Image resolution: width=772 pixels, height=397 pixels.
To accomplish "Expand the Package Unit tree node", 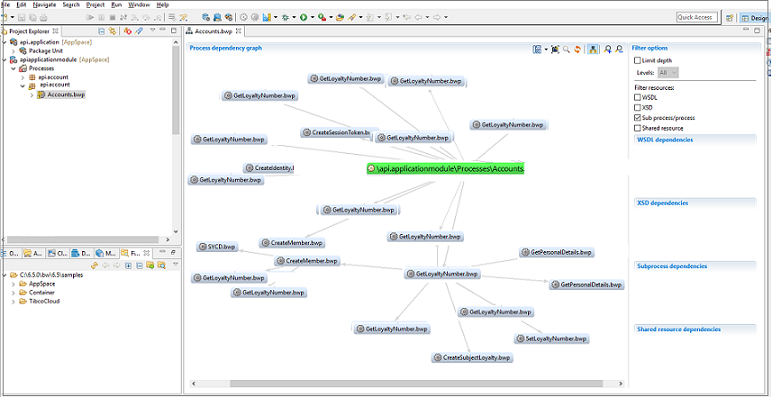I will coord(13,51).
